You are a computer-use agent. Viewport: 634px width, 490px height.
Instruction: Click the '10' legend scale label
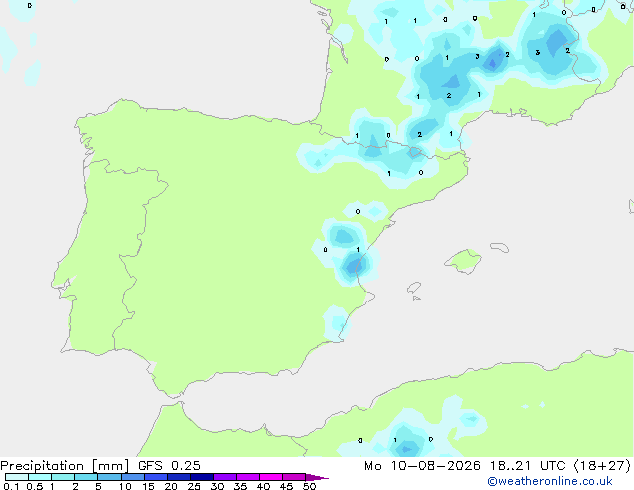[x=125, y=486]
